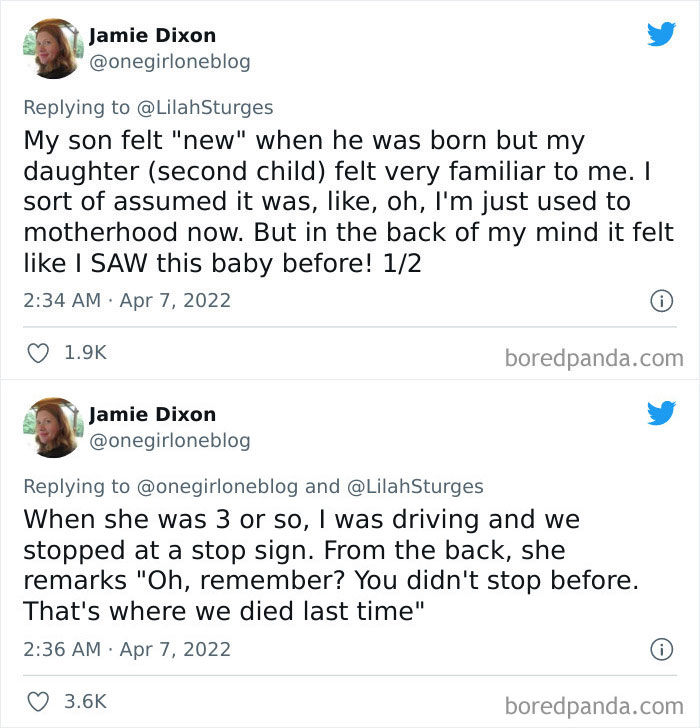Click the Jamie Dixon name in first tweet
The image size is (700, 728).
tap(152, 36)
